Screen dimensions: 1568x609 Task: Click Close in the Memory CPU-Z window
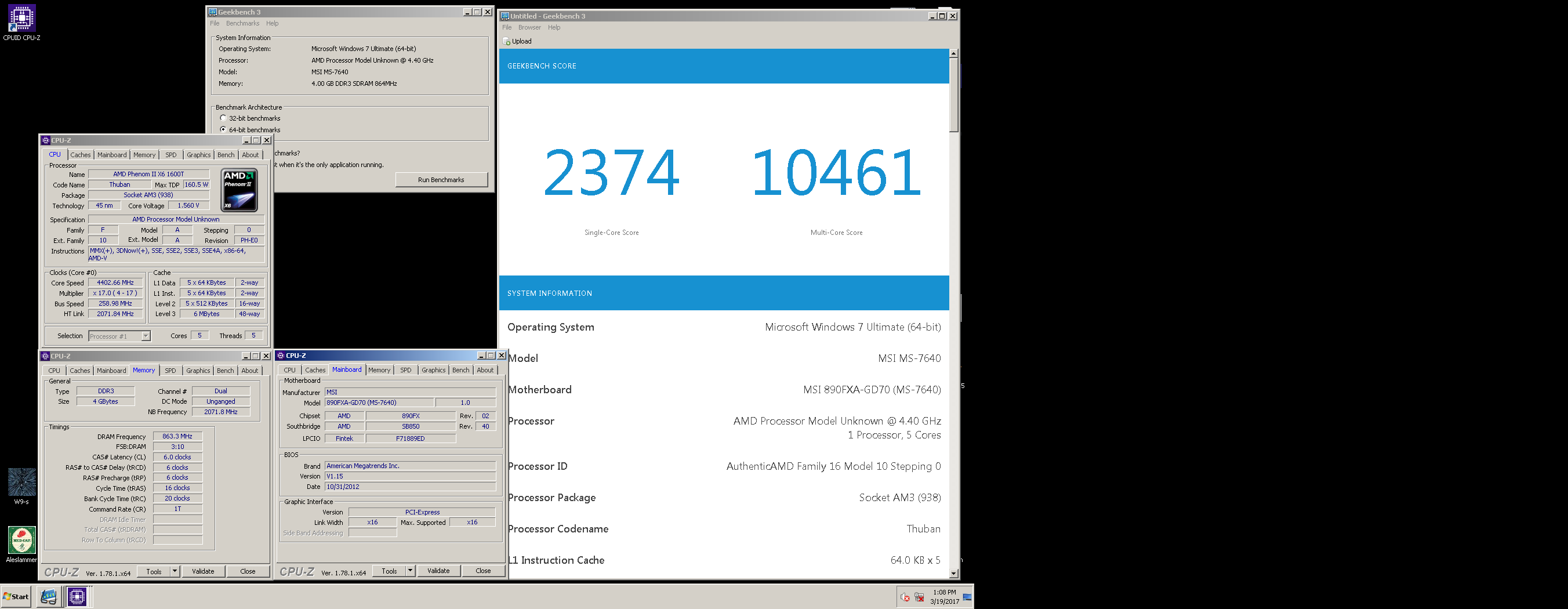point(248,571)
